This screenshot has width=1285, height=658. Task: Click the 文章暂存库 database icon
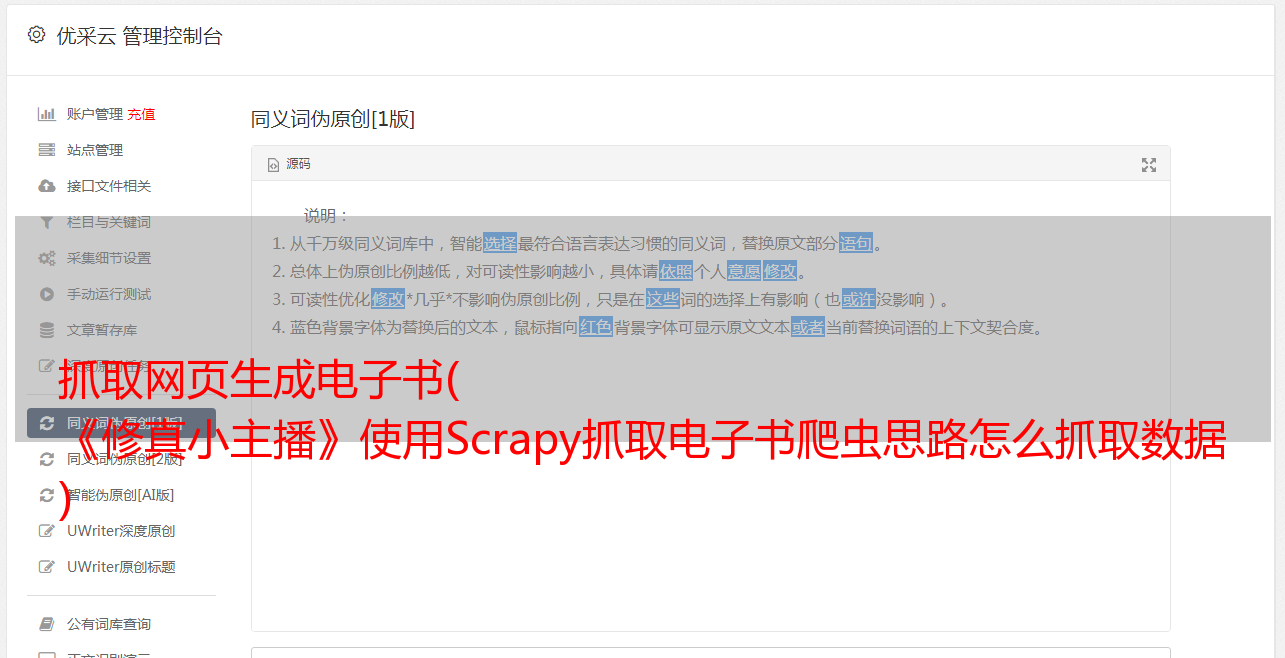pos(46,330)
